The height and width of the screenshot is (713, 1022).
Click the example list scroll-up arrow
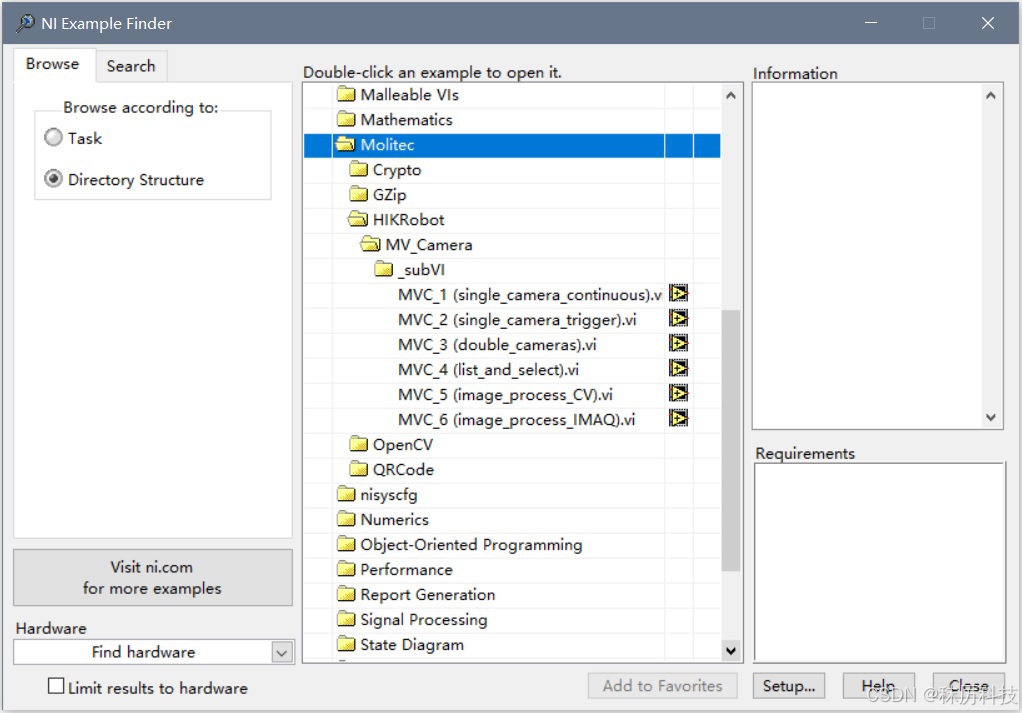click(x=731, y=96)
